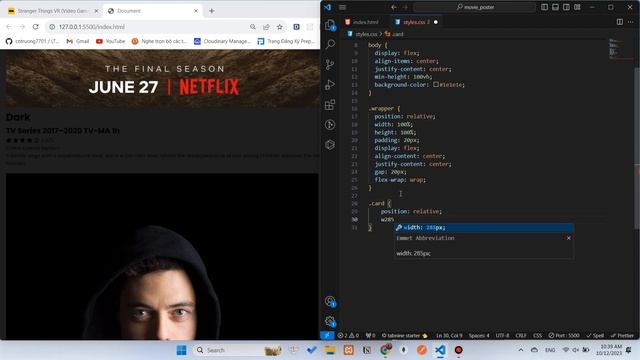Reload the browser page
Screen dimensions: 640x360
(x=36, y=27)
